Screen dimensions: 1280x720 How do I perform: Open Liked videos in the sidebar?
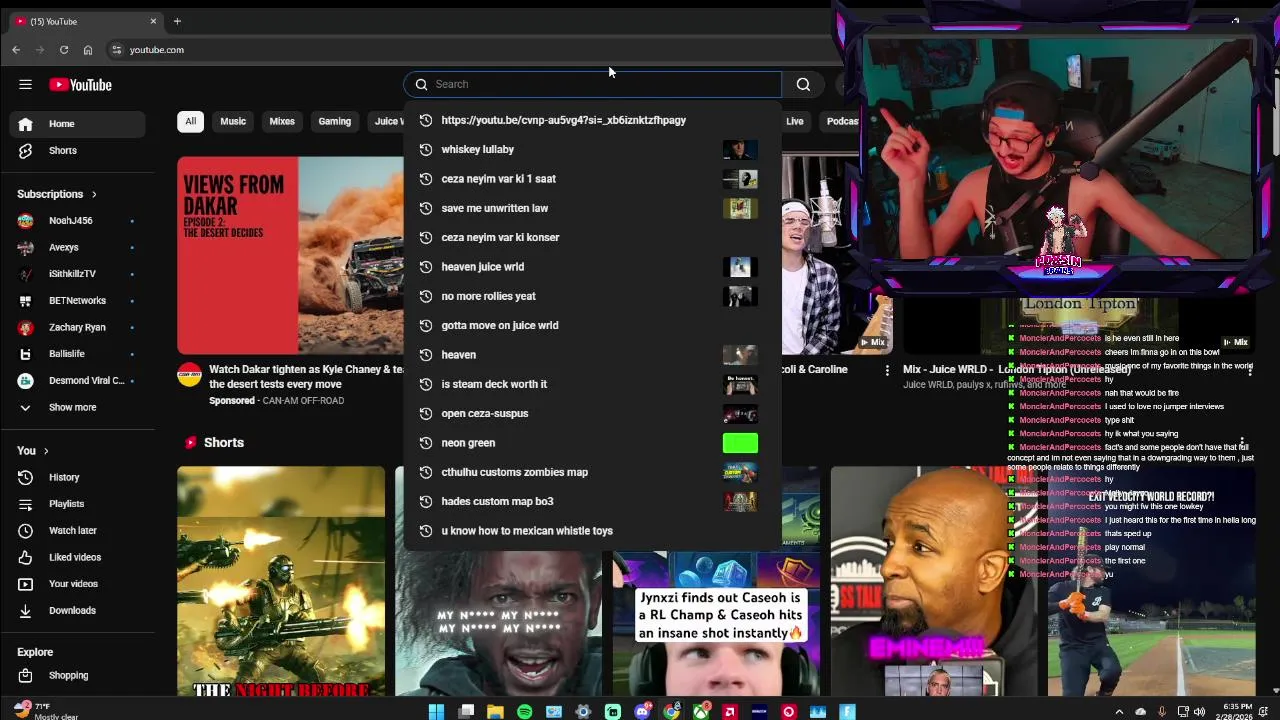coord(78,557)
